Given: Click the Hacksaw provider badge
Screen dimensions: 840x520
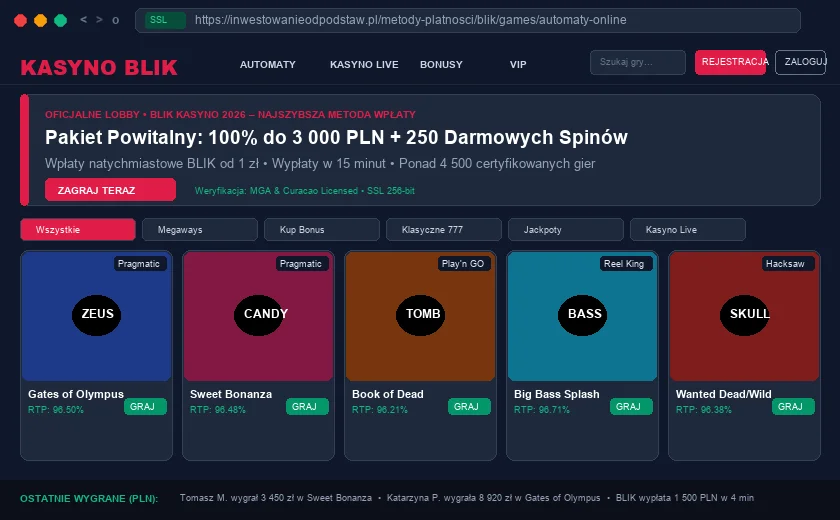Looking at the screenshot, I should [788, 263].
